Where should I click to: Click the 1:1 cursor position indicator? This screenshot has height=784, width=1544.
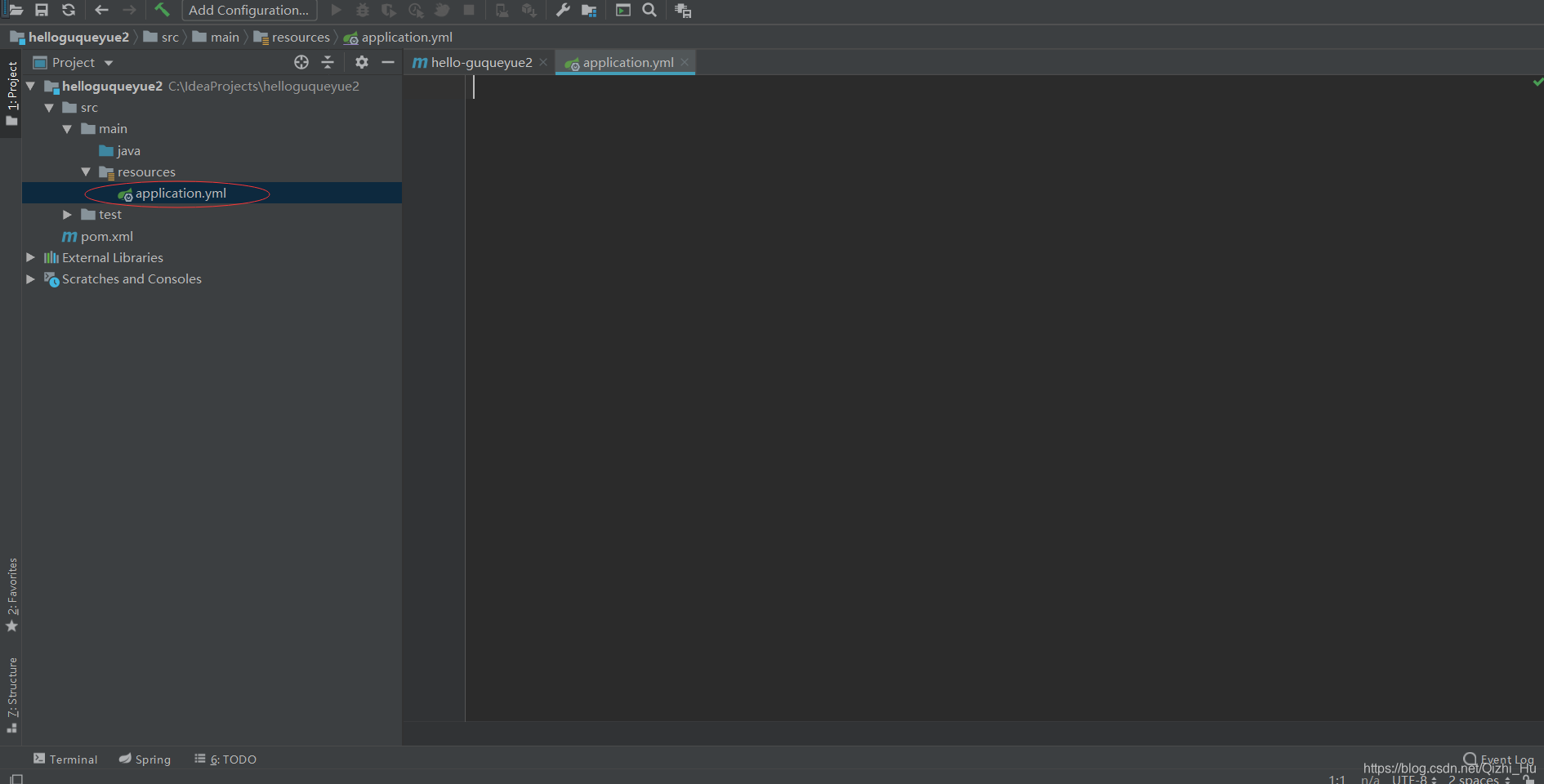[1337, 779]
